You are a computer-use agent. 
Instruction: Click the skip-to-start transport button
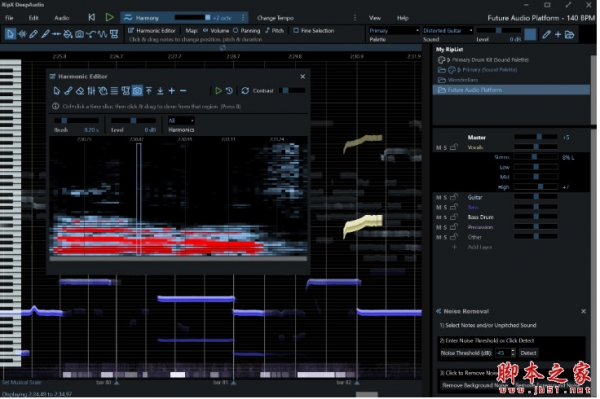click(x=92, y=17)
